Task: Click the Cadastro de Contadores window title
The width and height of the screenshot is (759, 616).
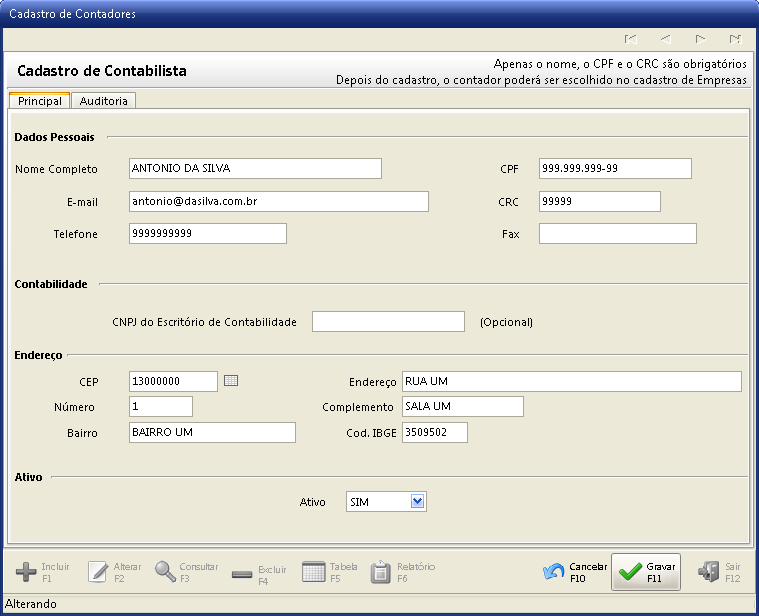Action: point(73,14)
